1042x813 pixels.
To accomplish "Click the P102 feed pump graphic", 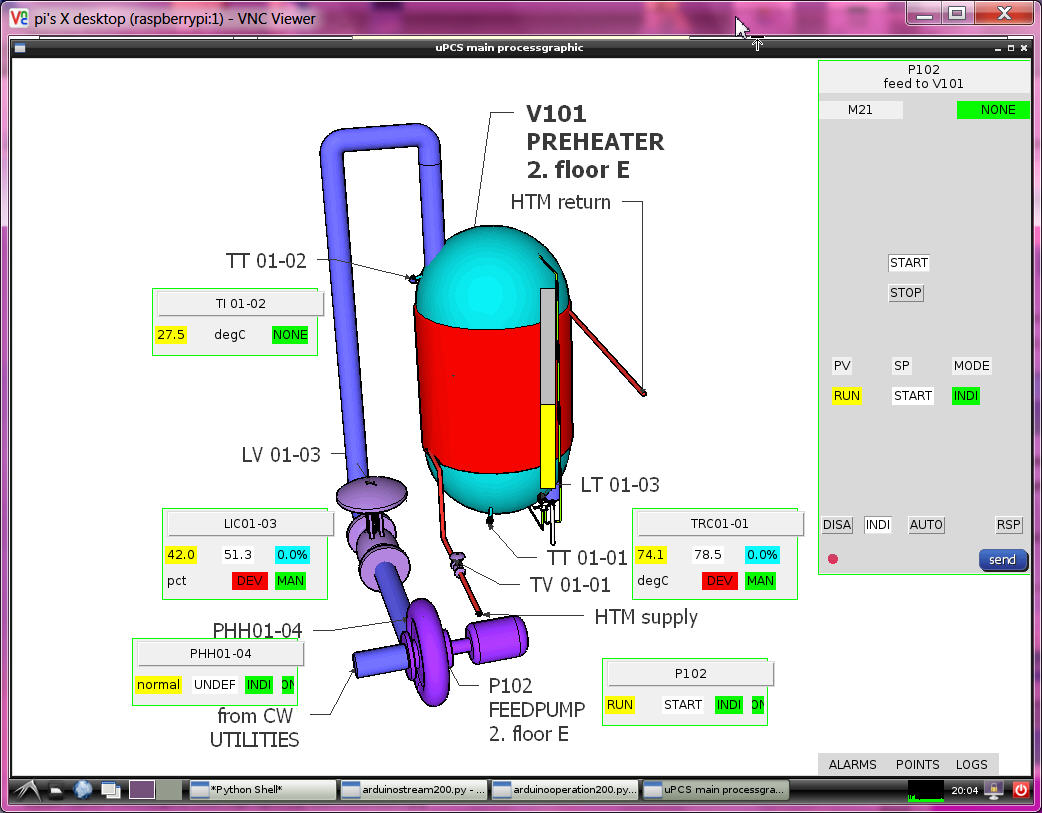I will [428, 641].
